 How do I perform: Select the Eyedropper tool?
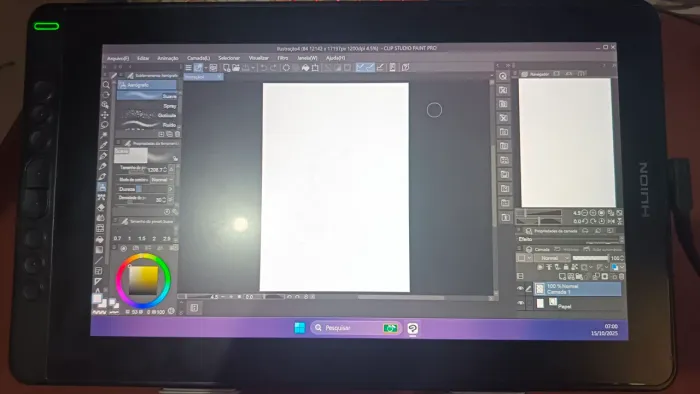pos(104,145)
